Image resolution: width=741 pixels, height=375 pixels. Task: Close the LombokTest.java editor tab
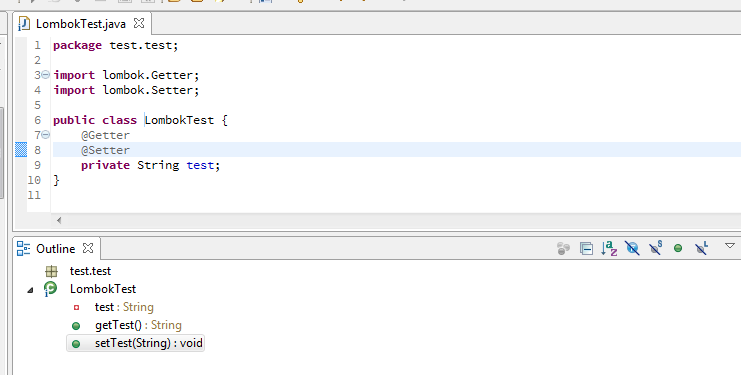pos(139,23)
